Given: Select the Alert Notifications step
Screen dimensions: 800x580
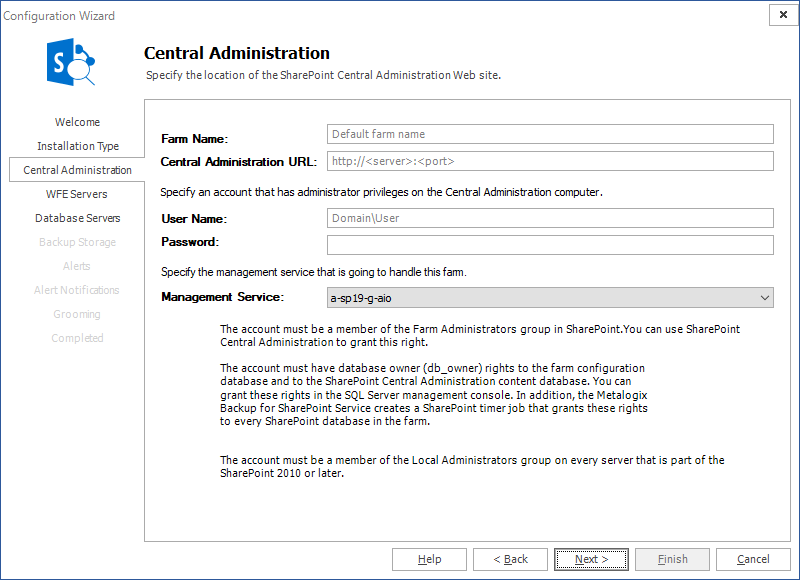Looking at the screenshot, I should coord(77,290).
